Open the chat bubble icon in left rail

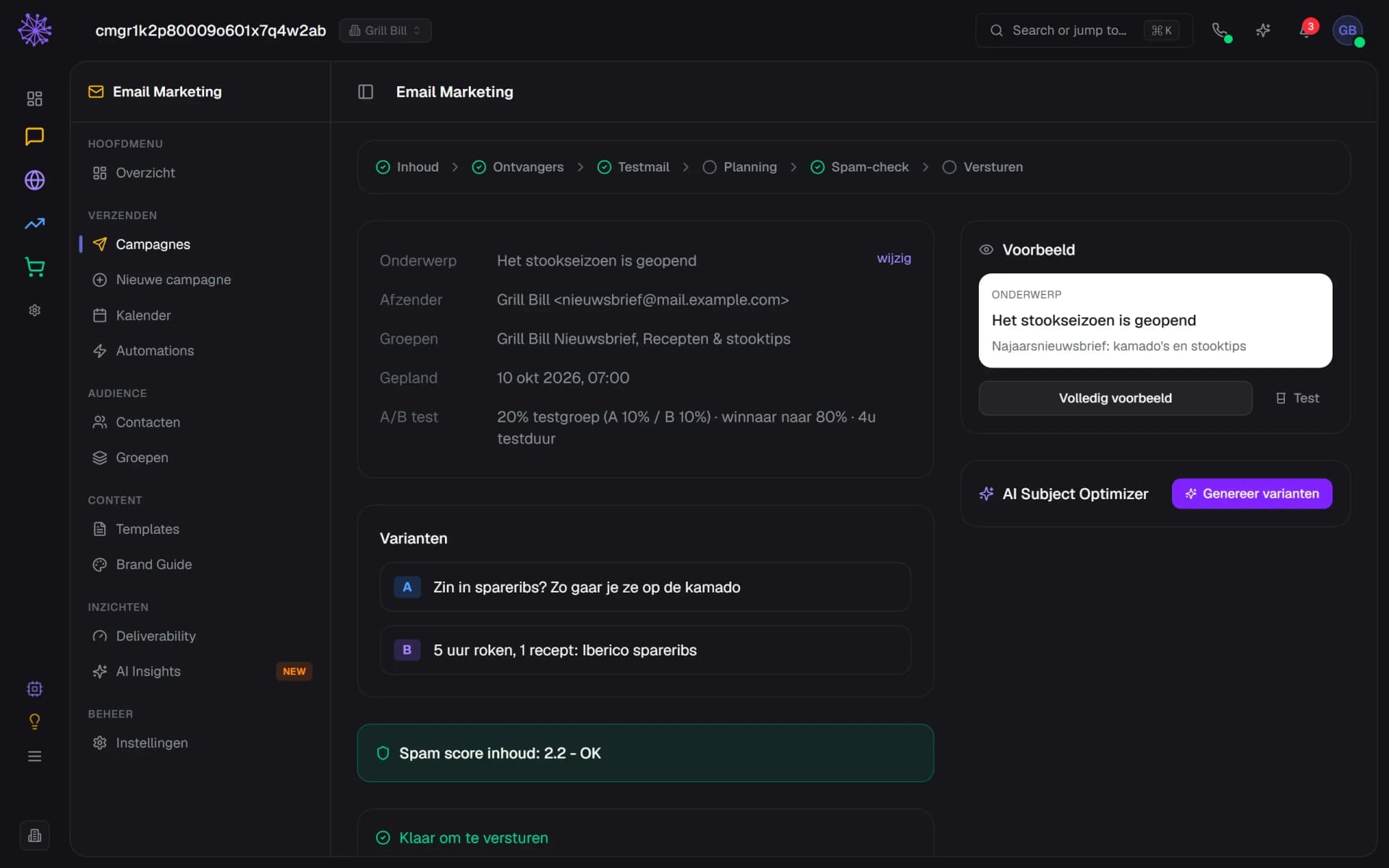click(x=35, y=137)
